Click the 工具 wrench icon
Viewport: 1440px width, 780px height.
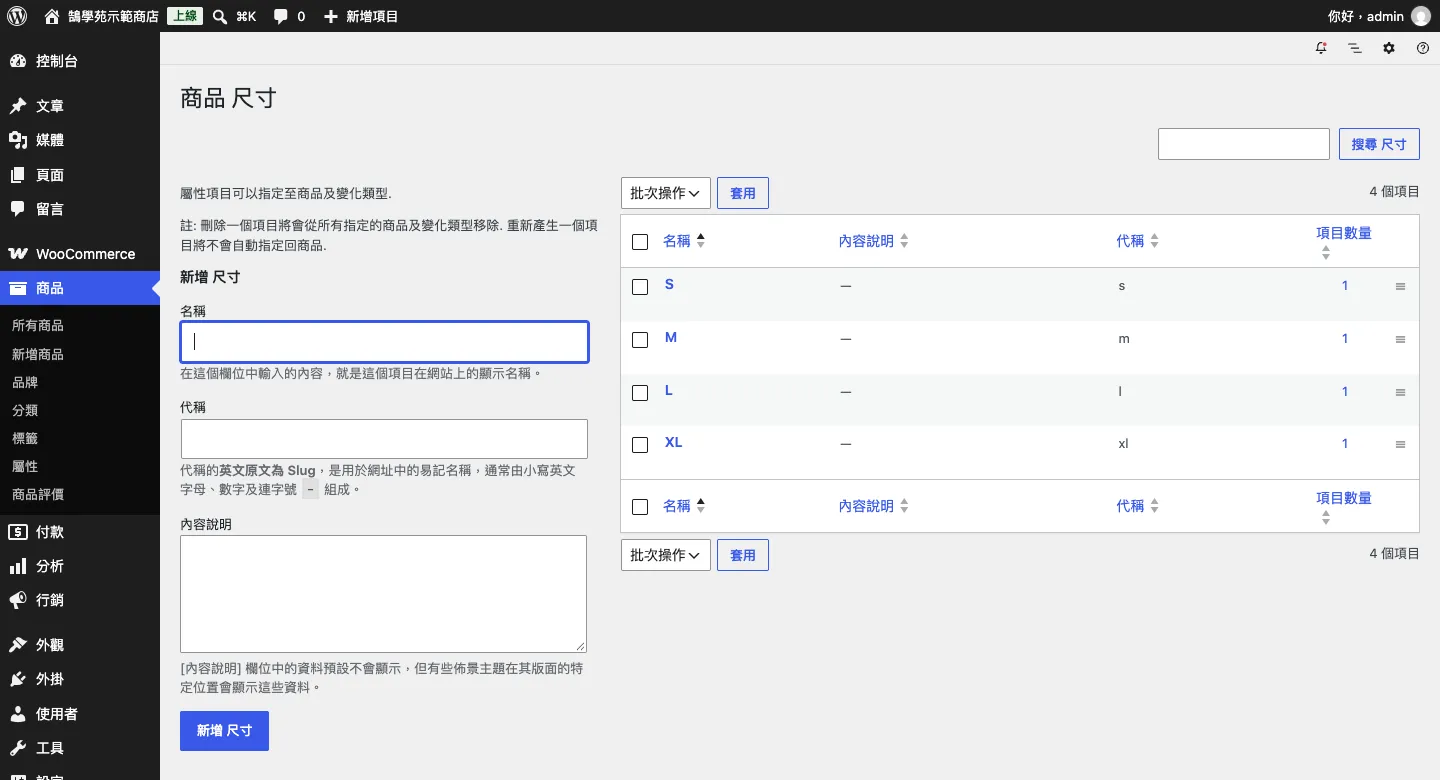click(x=18, y=748)
